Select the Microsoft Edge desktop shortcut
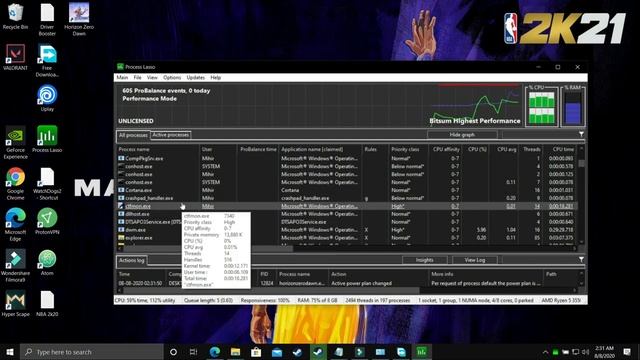The width and height of the screenshot is (640, 360). click(x=16, y=225)
